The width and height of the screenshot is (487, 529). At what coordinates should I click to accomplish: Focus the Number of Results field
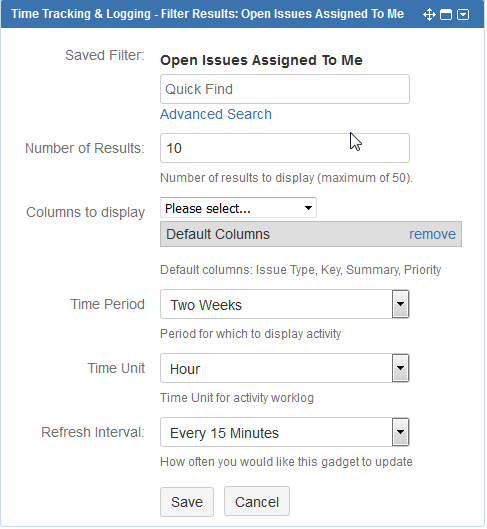(x=286, y=148)
